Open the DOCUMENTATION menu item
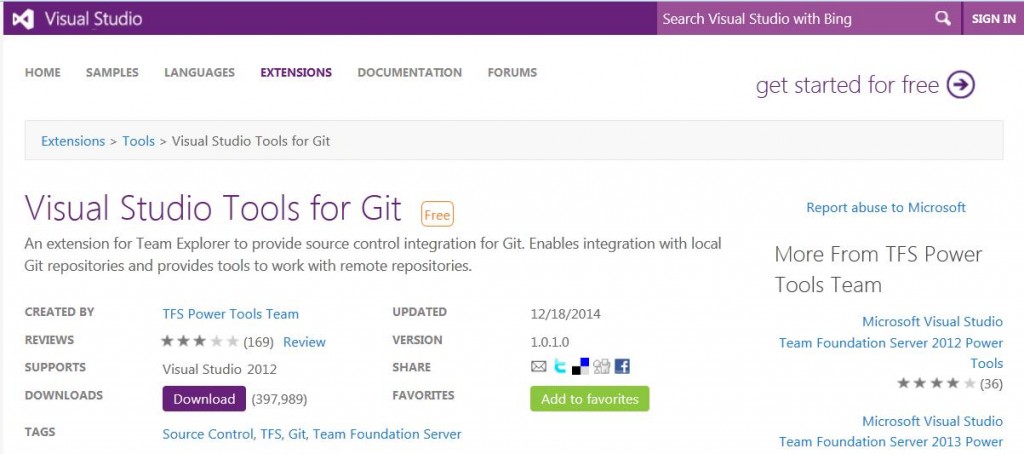 (x=409, y=73)
